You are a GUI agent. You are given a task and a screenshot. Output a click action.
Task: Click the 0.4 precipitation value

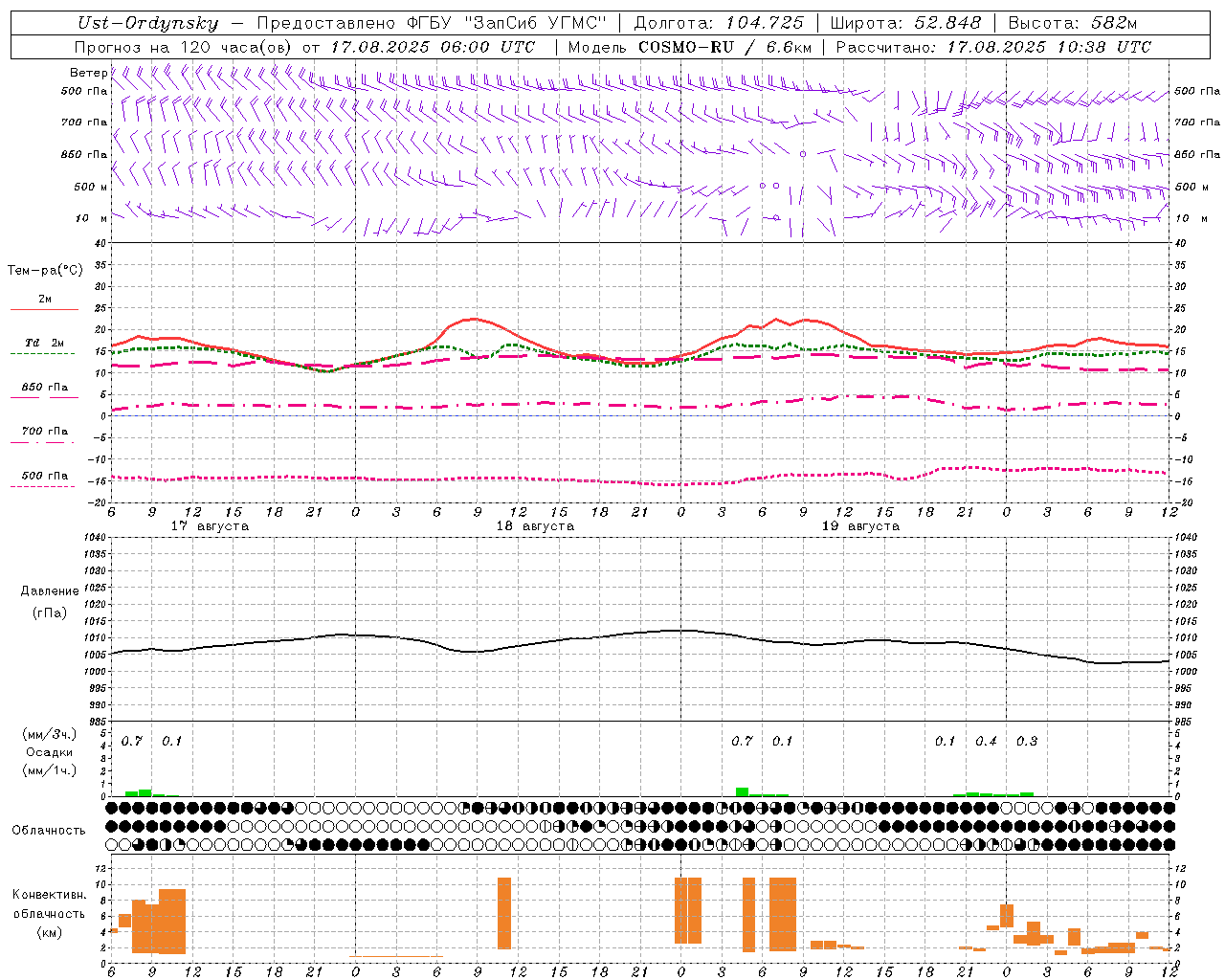986,742
